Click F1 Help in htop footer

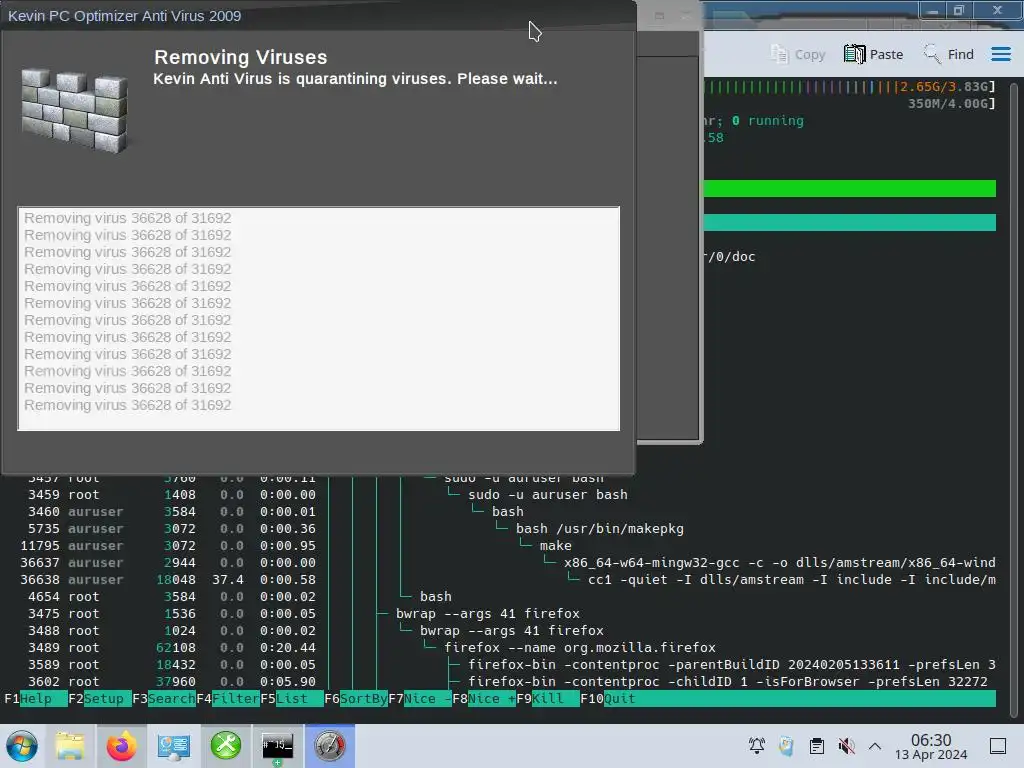point(35,699)
